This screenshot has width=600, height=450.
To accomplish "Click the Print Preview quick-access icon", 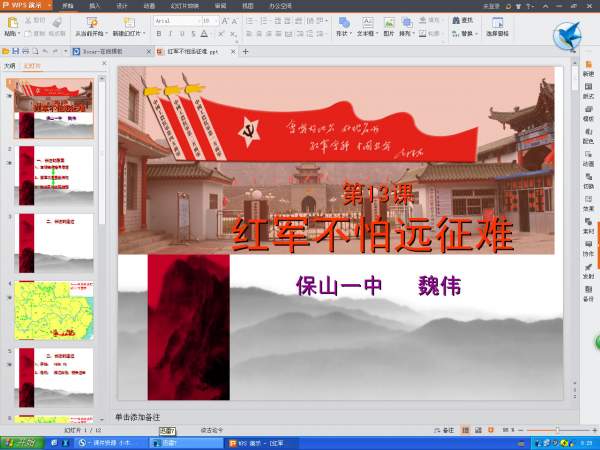I will (x=35, y=51).
